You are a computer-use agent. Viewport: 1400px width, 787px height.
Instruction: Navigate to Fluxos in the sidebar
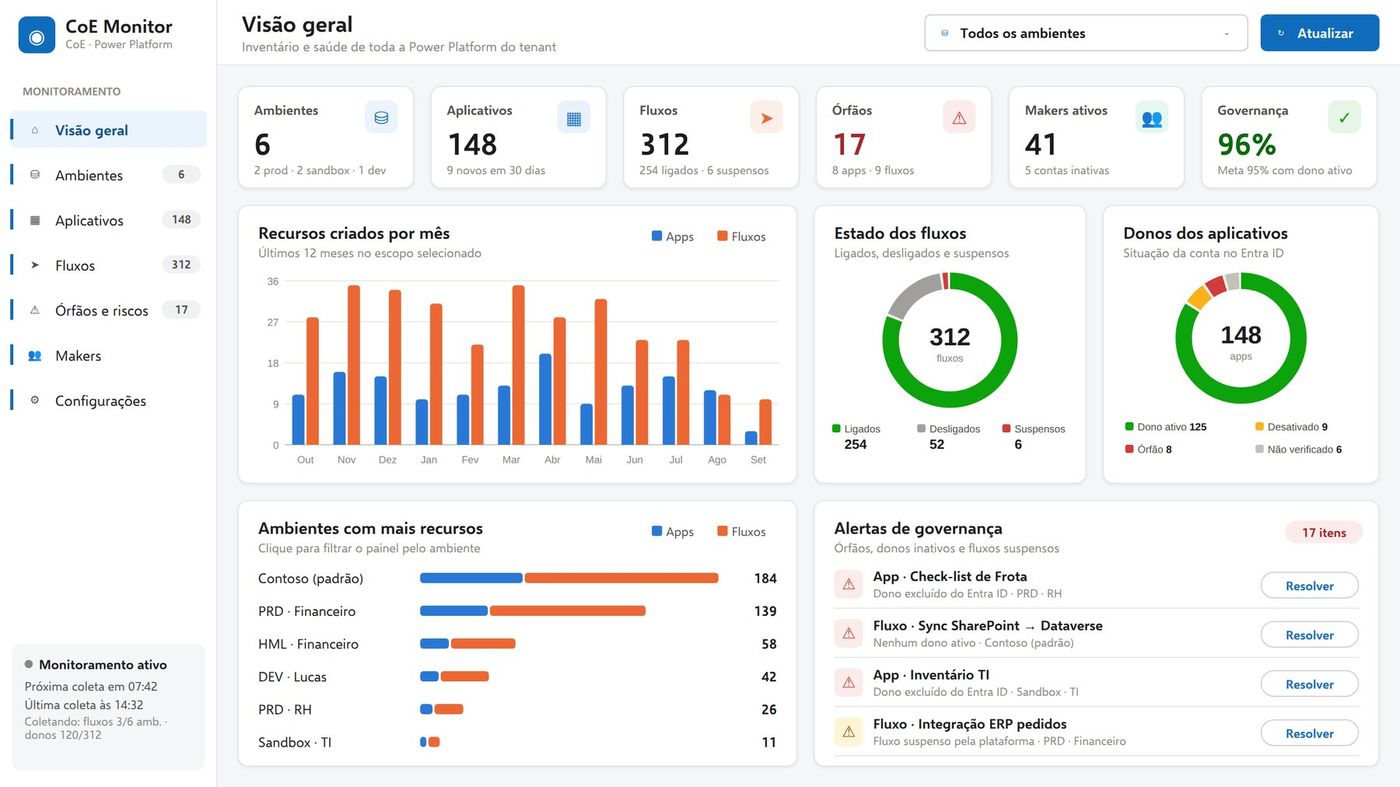click(109, 265)
